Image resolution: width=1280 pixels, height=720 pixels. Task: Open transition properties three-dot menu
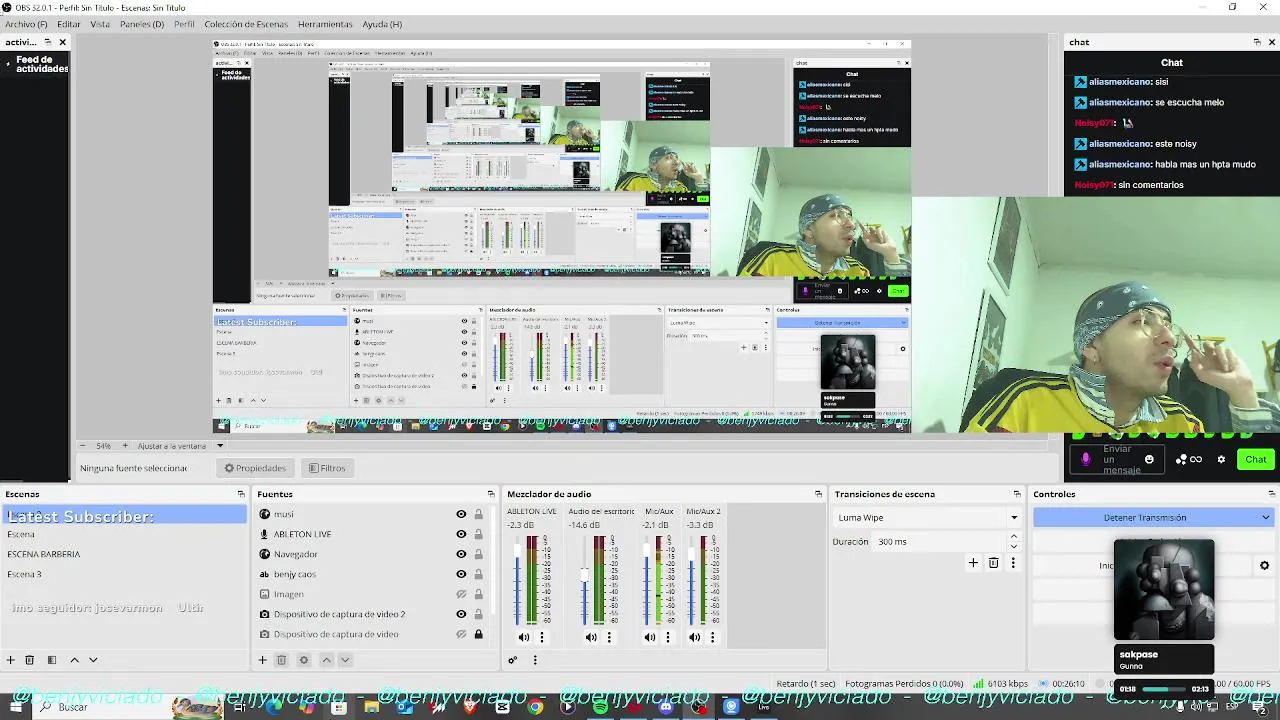1013,563
